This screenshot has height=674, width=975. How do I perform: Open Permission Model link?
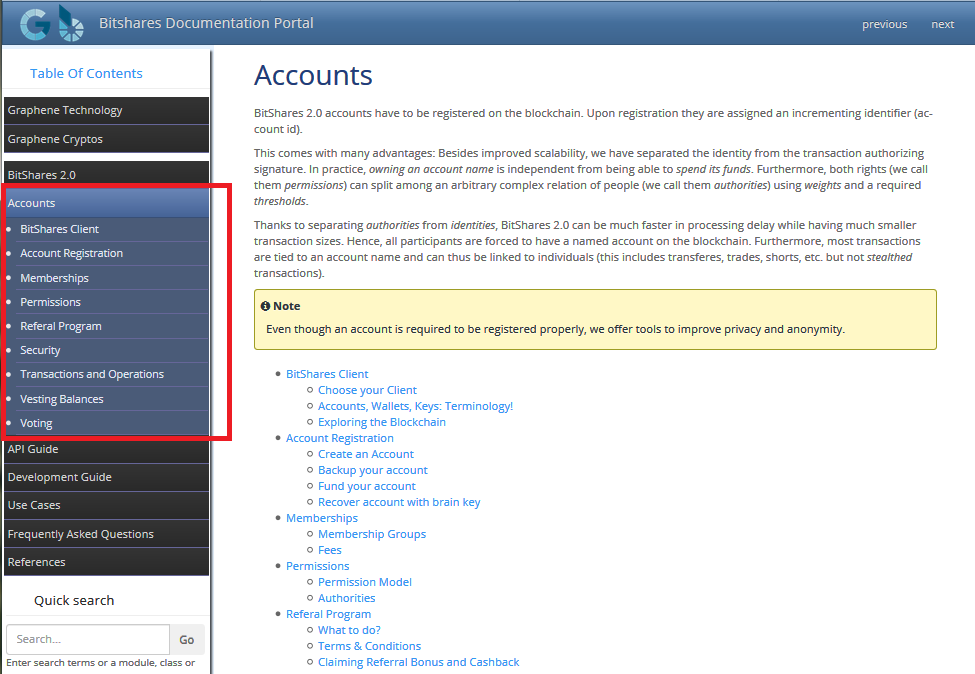365,583
